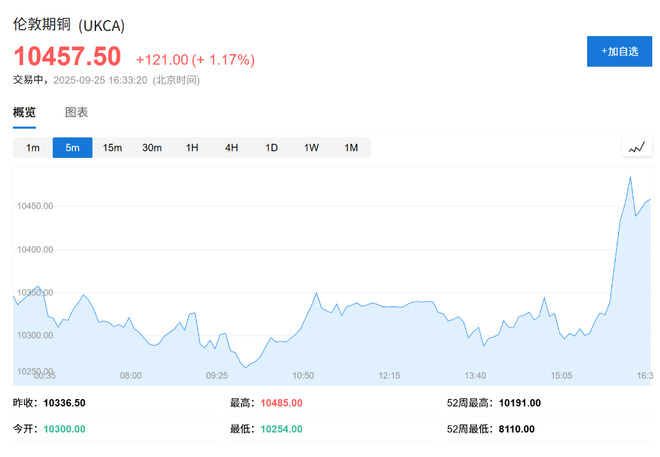Click the 伦敦期铜 (UKCA) title

68,25
